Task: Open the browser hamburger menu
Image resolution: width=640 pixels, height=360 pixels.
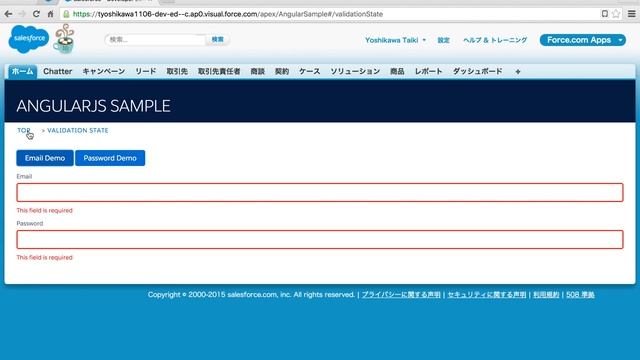Action: tap(631, 14)
